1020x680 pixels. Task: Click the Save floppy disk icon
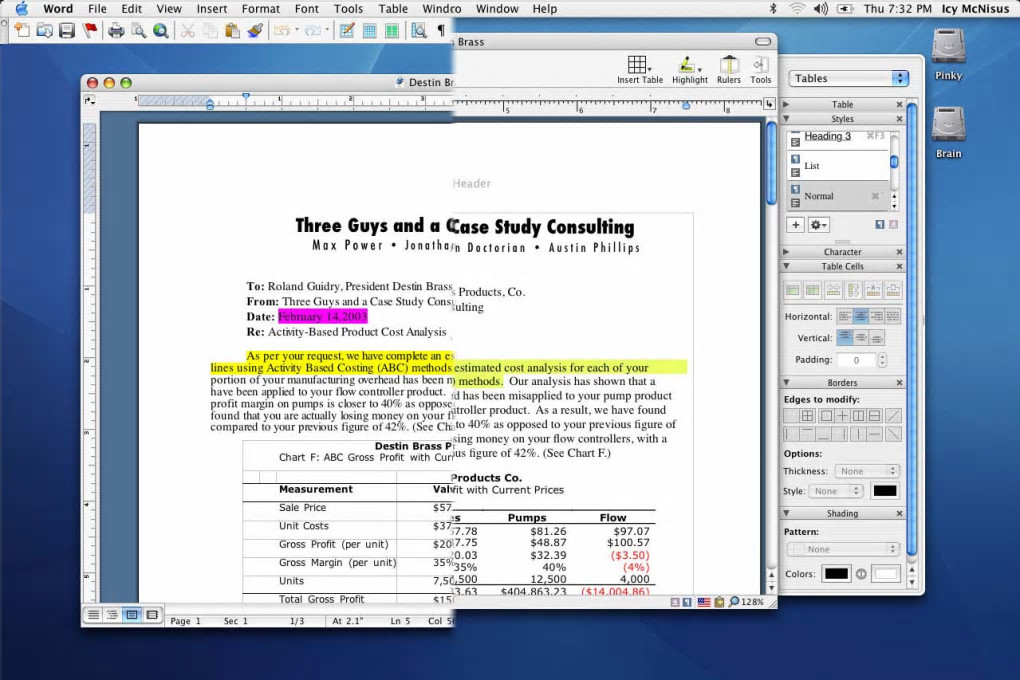click(x=67, y=31)
